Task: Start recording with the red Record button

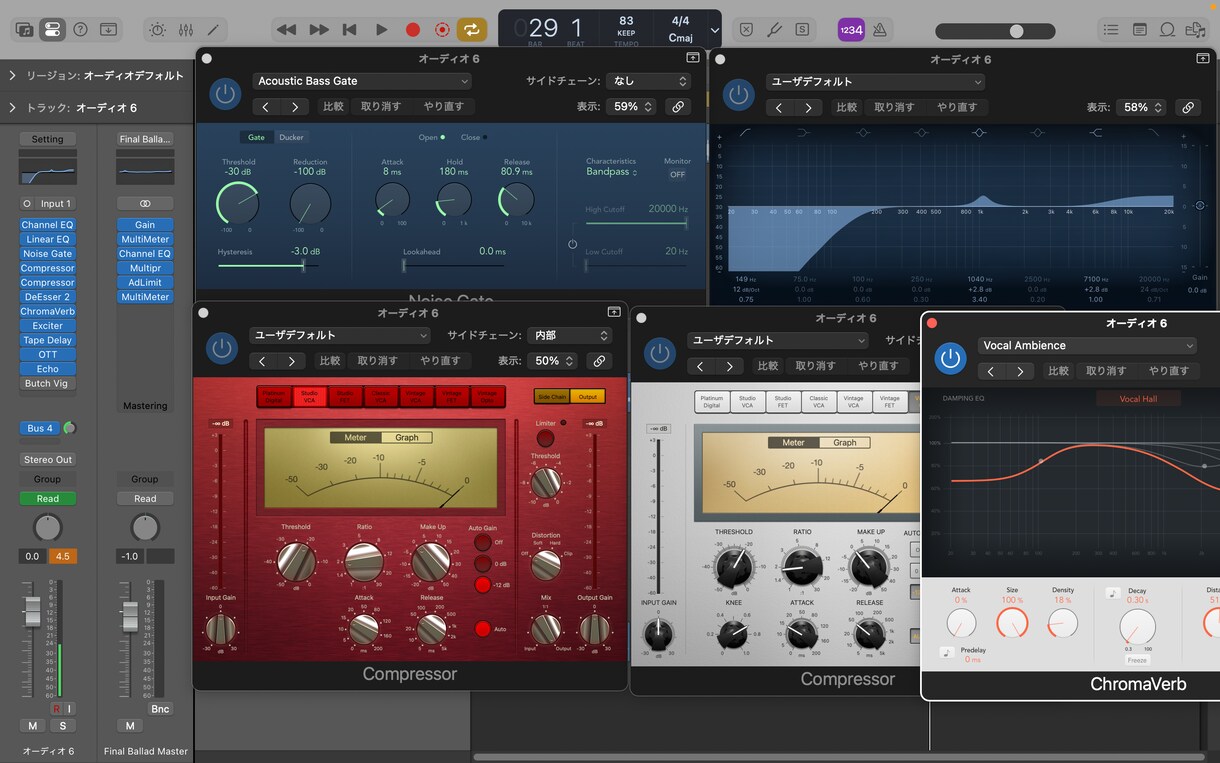Action: (x=412, y=30)
